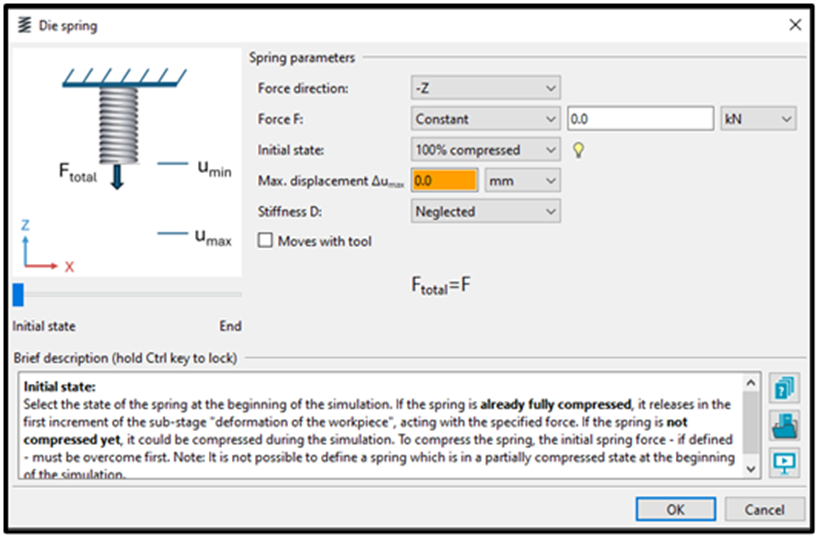Enable the Moves with tool checkbox

[x=265, y=241]
